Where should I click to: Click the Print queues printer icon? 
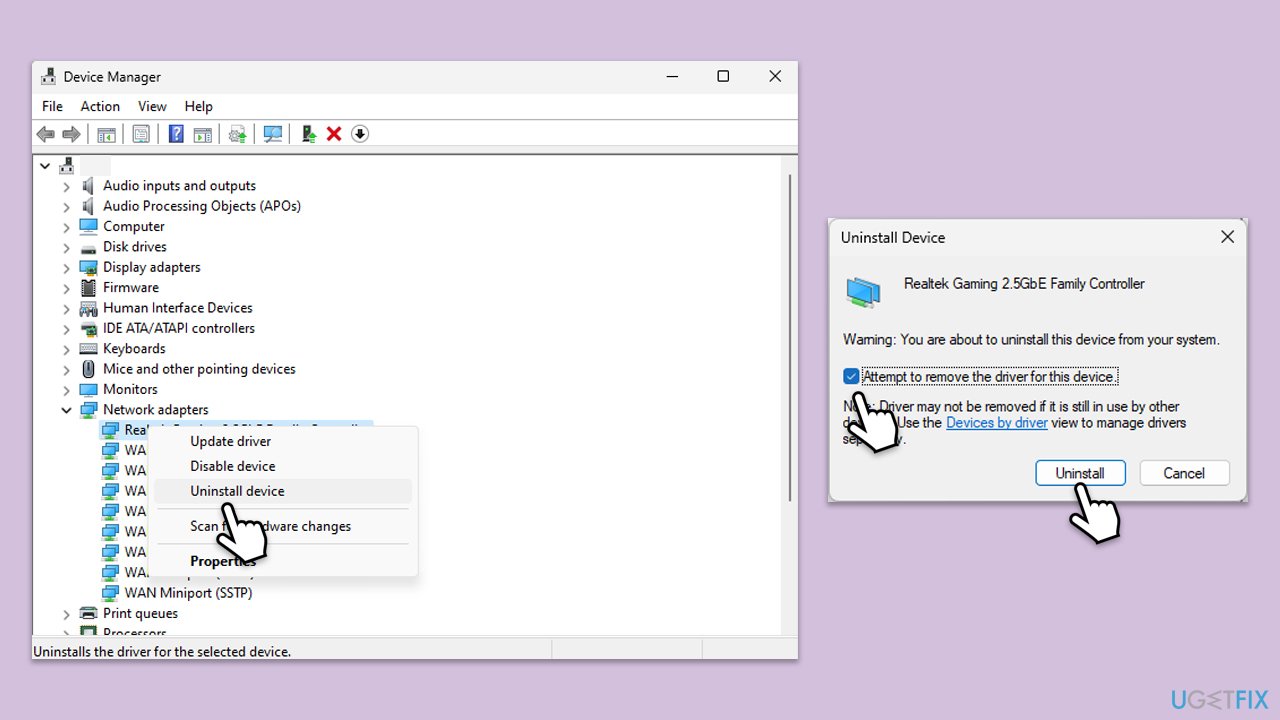88,614
